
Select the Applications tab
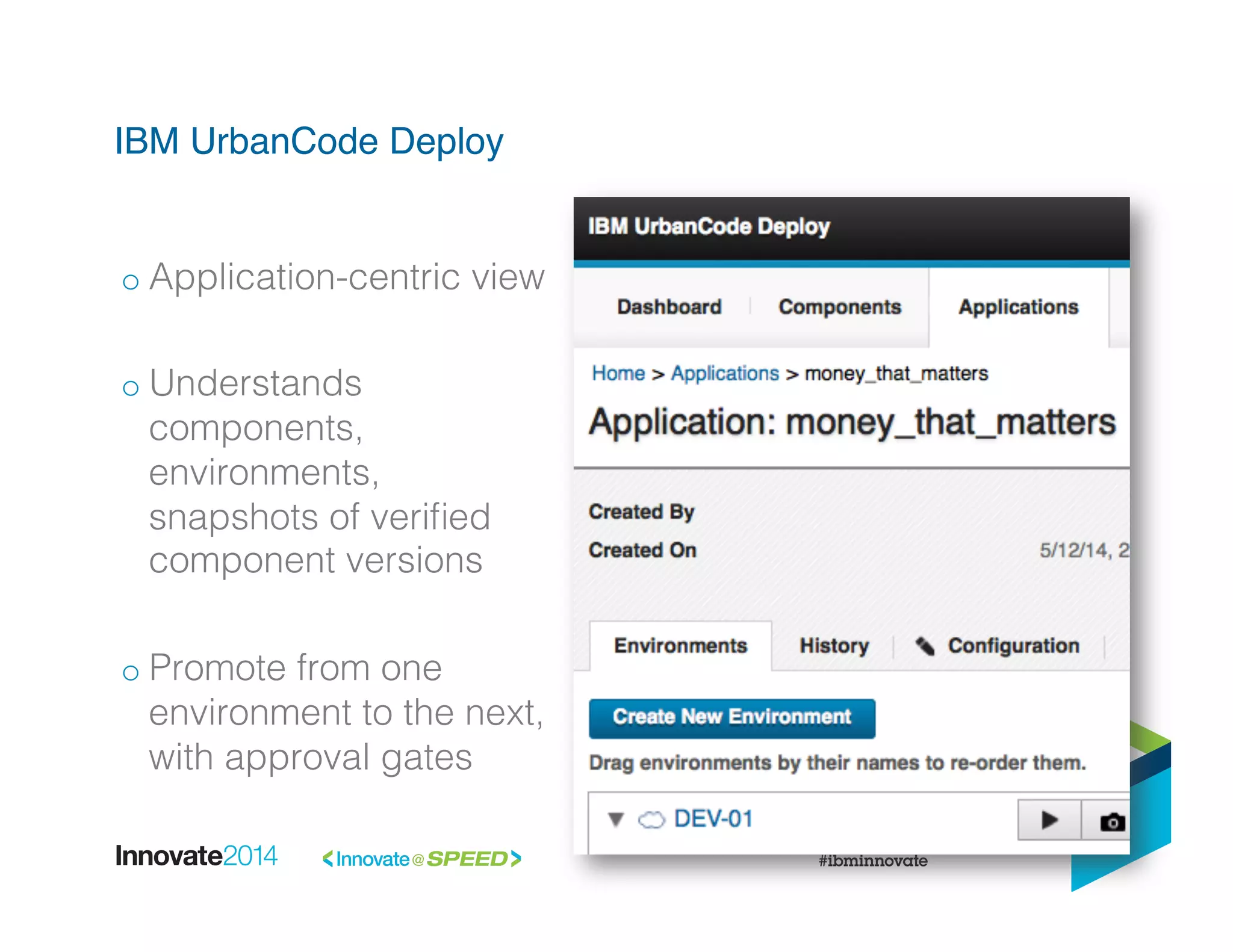(x=1018, y=307)
